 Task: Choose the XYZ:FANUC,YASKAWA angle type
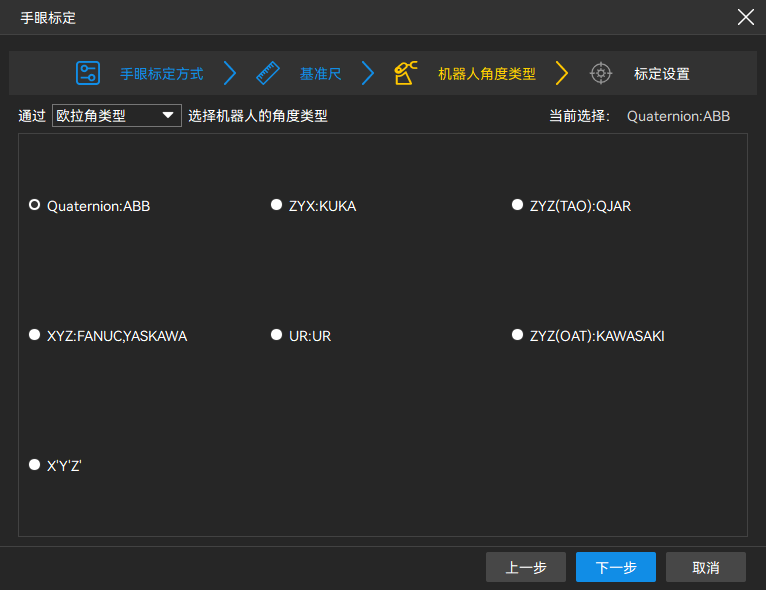pyautogui.click(x=35, y=335)
